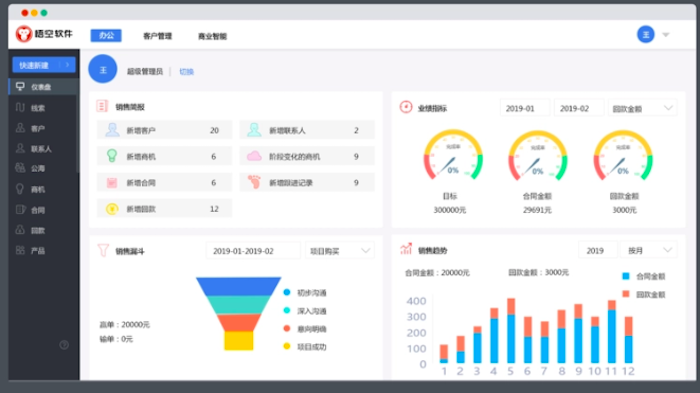Image resolution: width=700 pixels, height=393 pixels.
Task: Select the 商机 lightbulb sidebar icon
Action: [x=20, y=188]
